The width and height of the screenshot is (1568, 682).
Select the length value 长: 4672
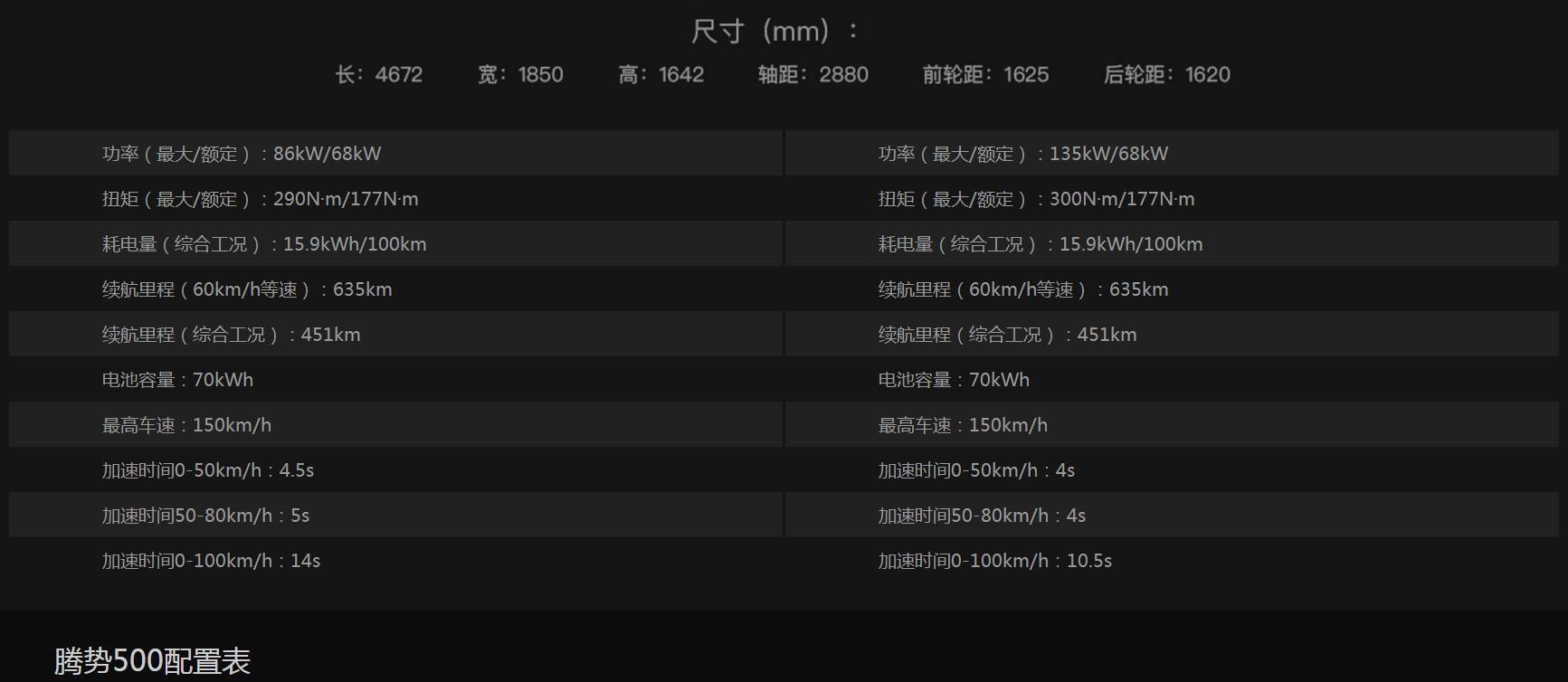[379, 74]
